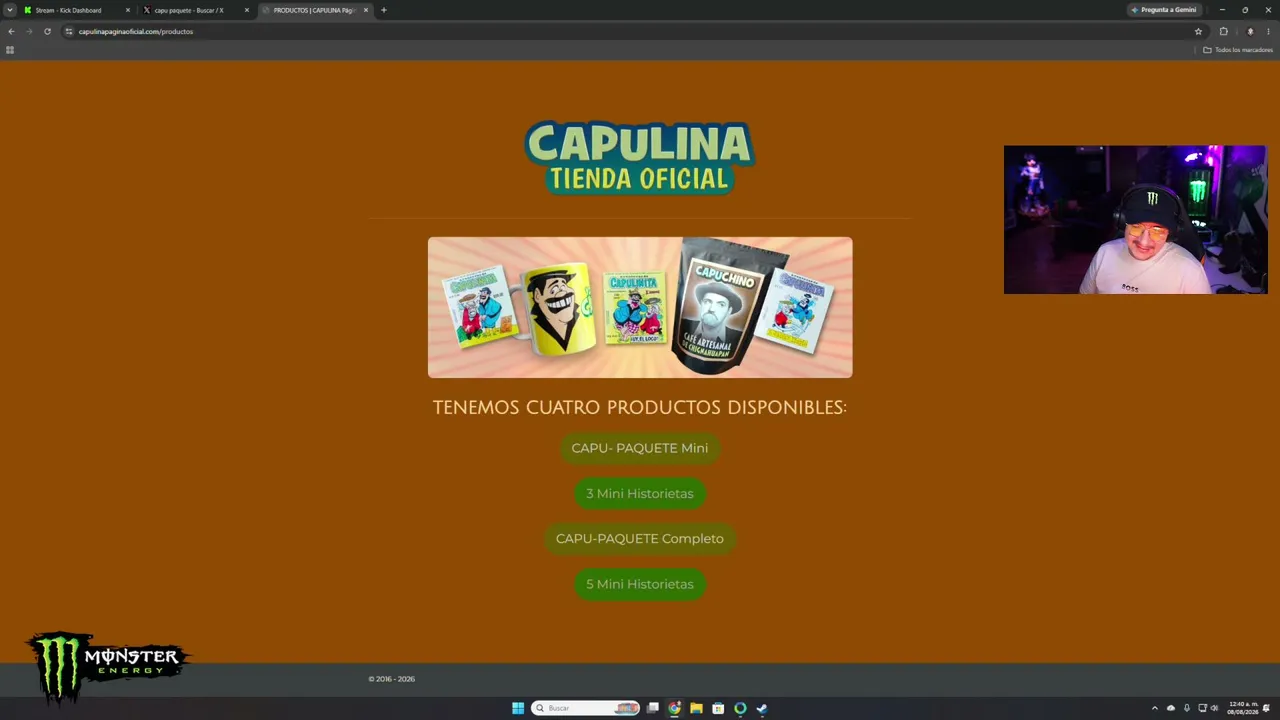Open the Chrome profile avatar
1280x720 pixels.
coord(1250,31)
